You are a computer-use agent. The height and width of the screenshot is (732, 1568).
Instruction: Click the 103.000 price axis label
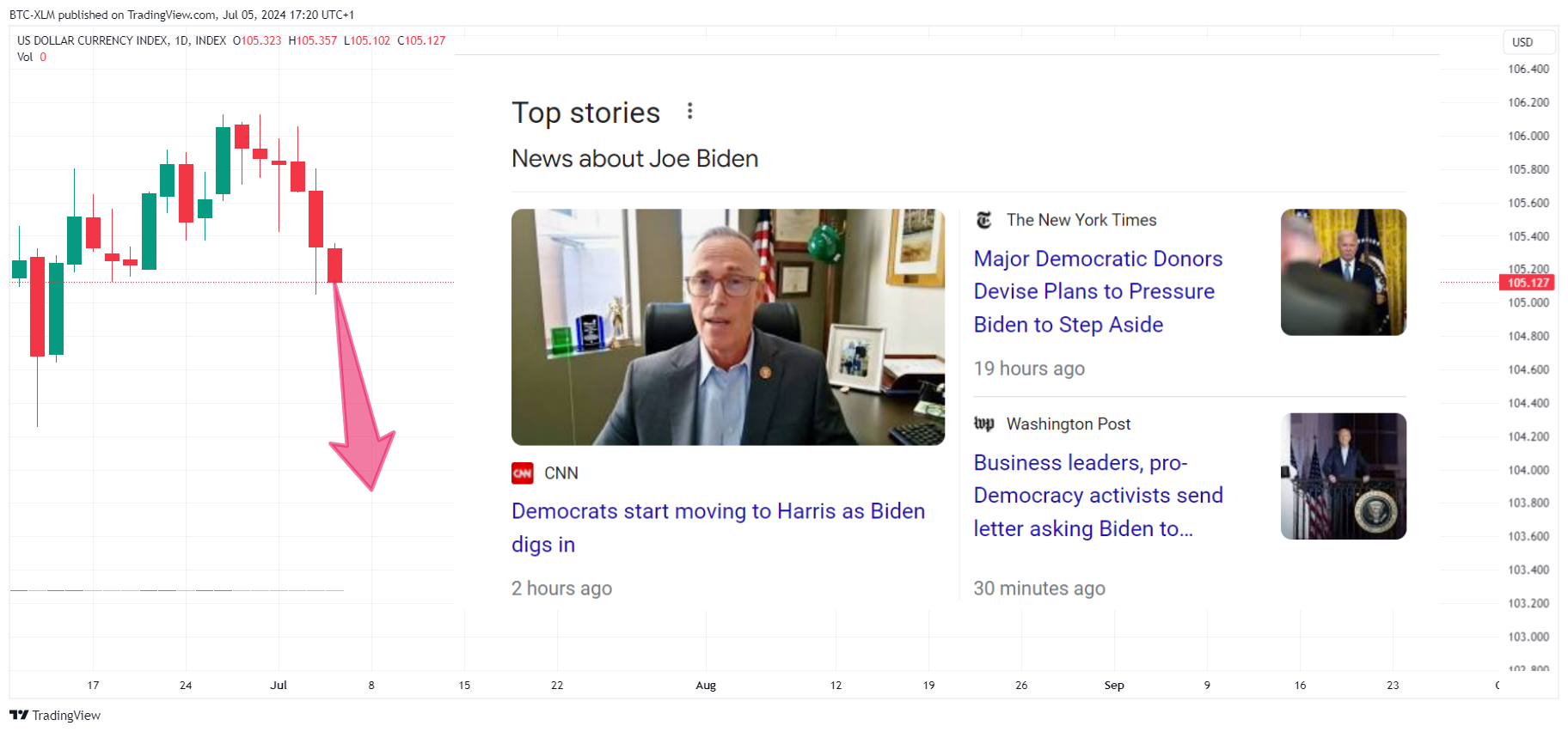(x=1528, y=637)
